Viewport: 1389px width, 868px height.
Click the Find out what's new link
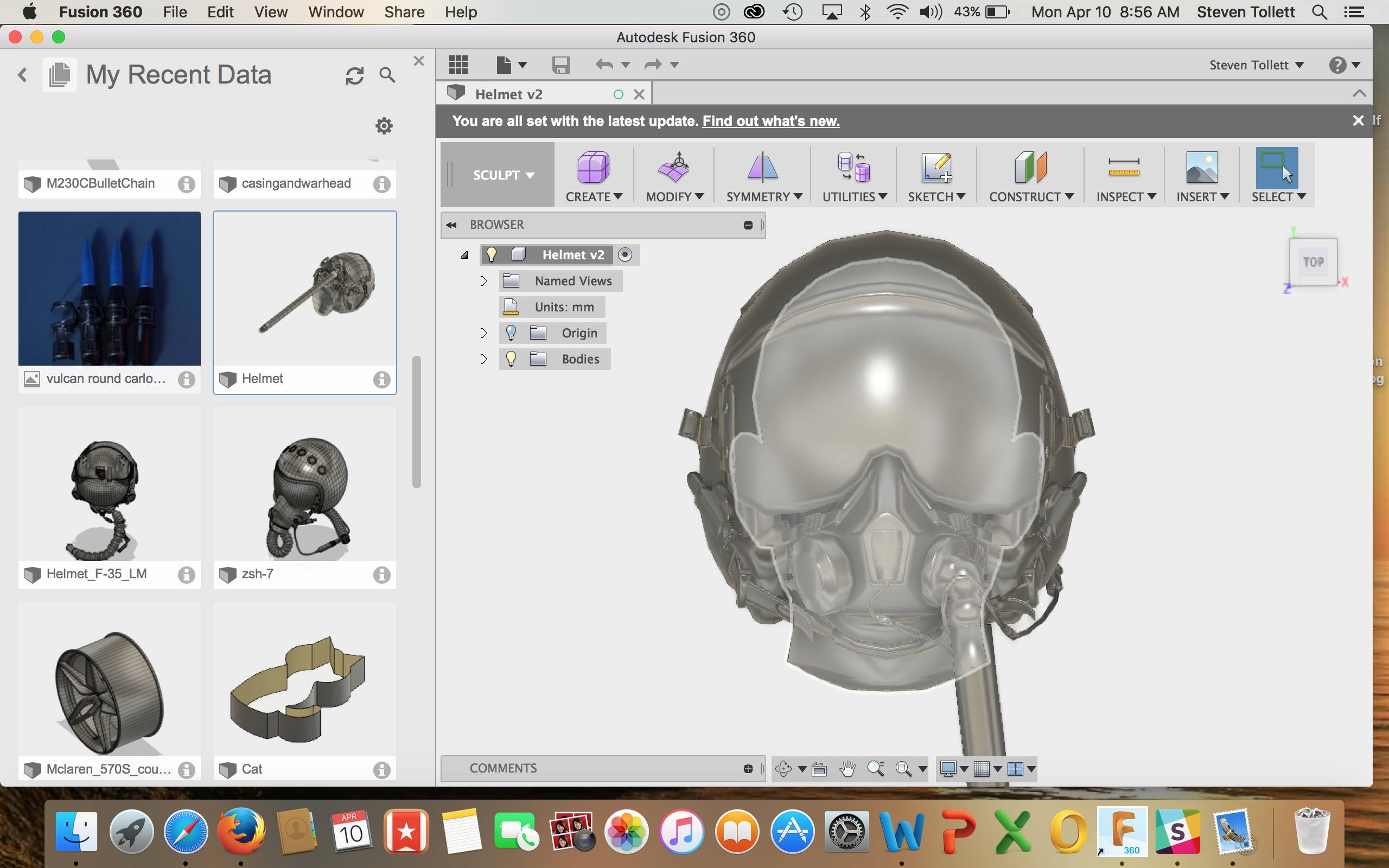770,121
